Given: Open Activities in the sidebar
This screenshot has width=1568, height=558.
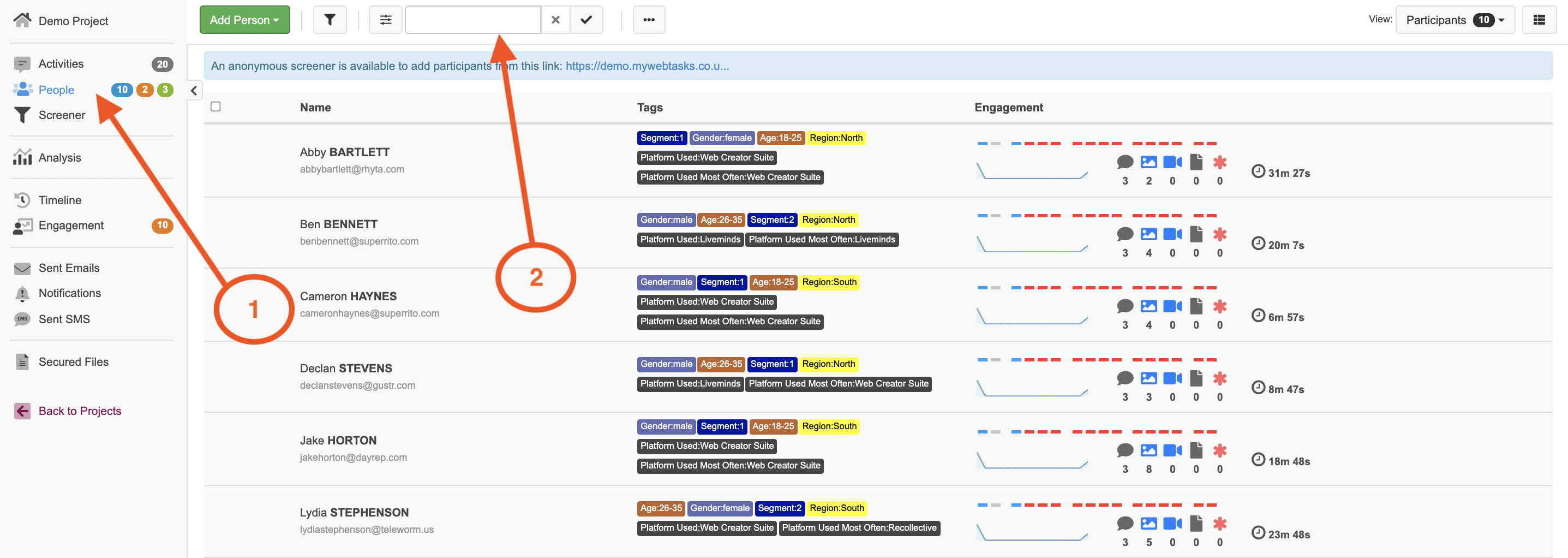Looking at the screenshot, I should (61, 64).
